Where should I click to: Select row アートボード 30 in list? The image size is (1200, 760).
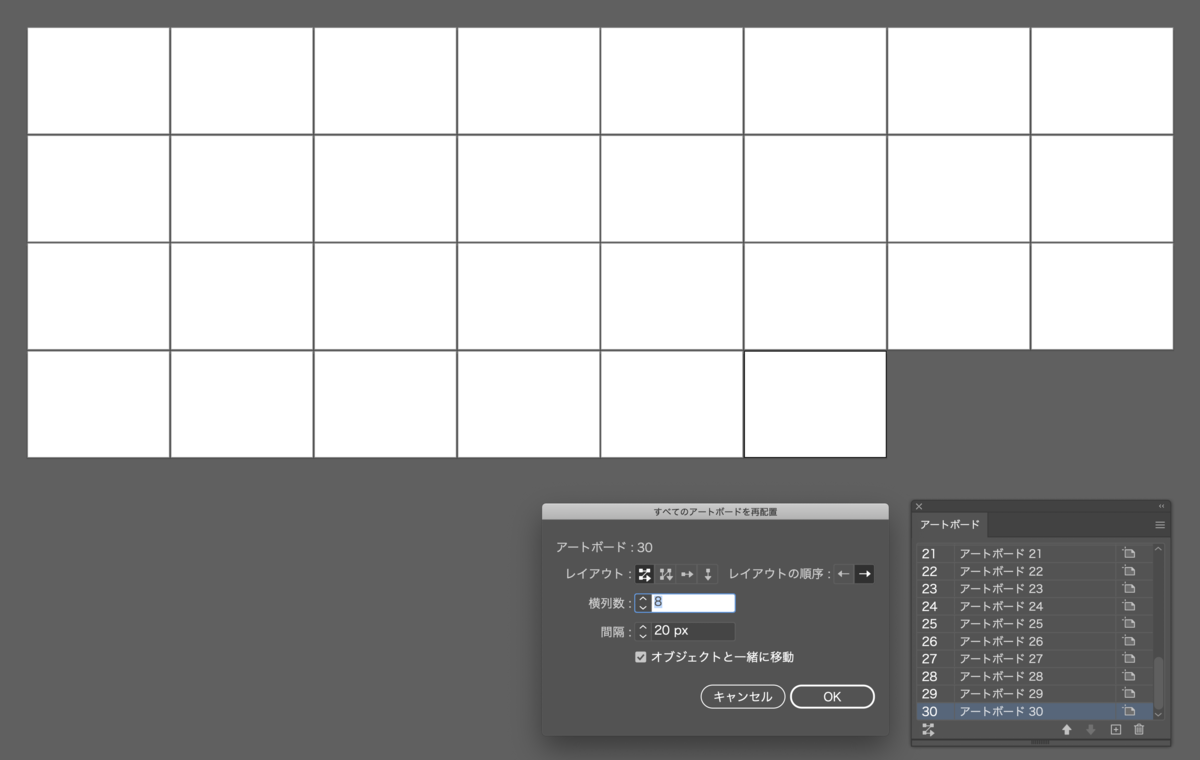pyautogui.click(x=1034, y=711)
